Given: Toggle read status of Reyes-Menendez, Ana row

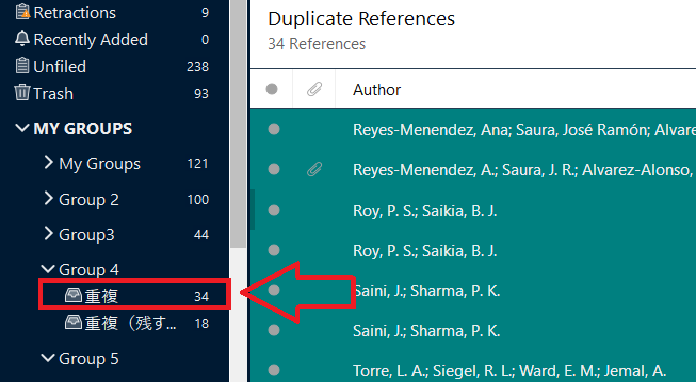Looking at the screenshot, I should click(274, 129).
